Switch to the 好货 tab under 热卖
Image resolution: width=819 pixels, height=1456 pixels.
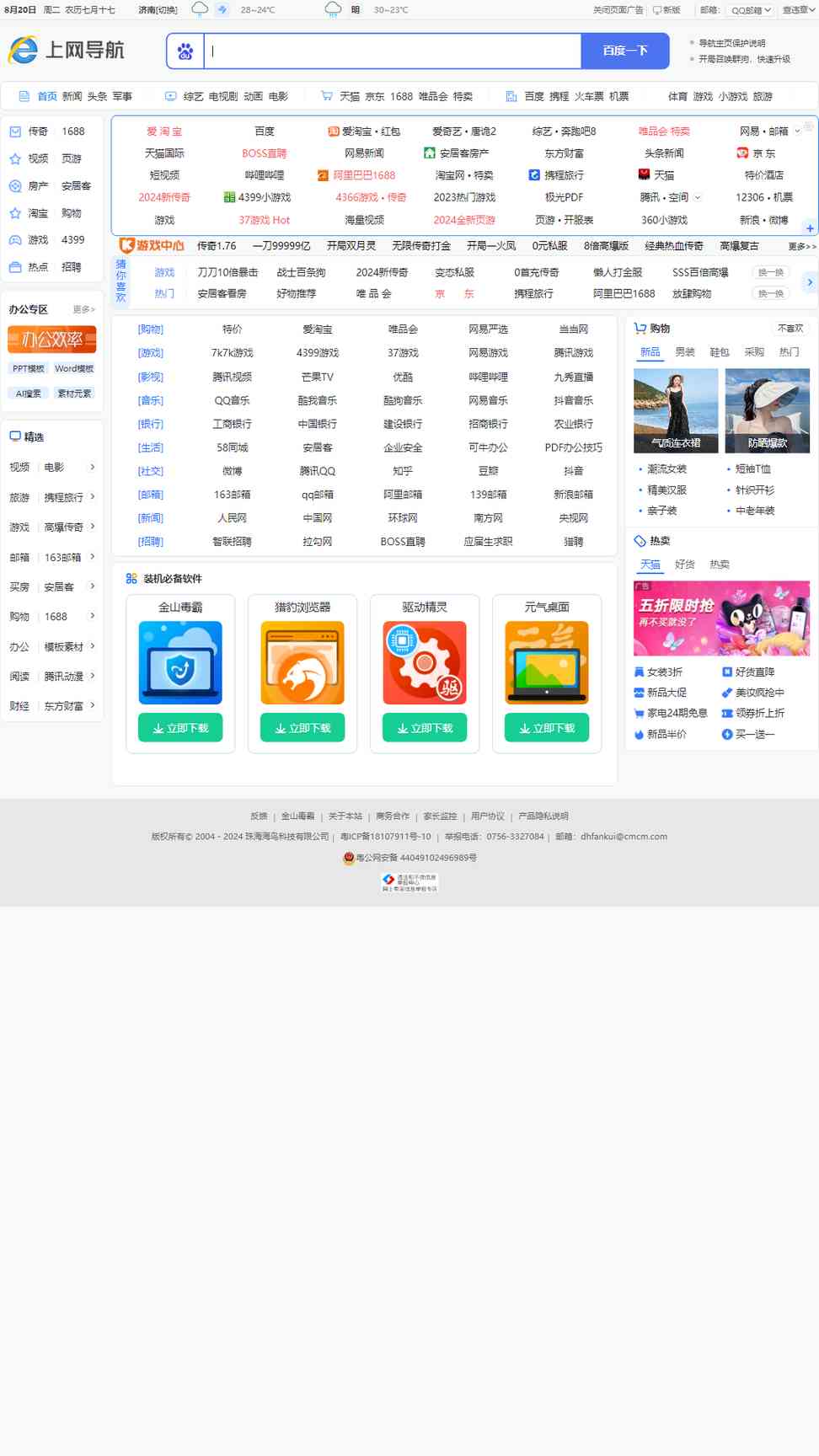pos(685,565)
